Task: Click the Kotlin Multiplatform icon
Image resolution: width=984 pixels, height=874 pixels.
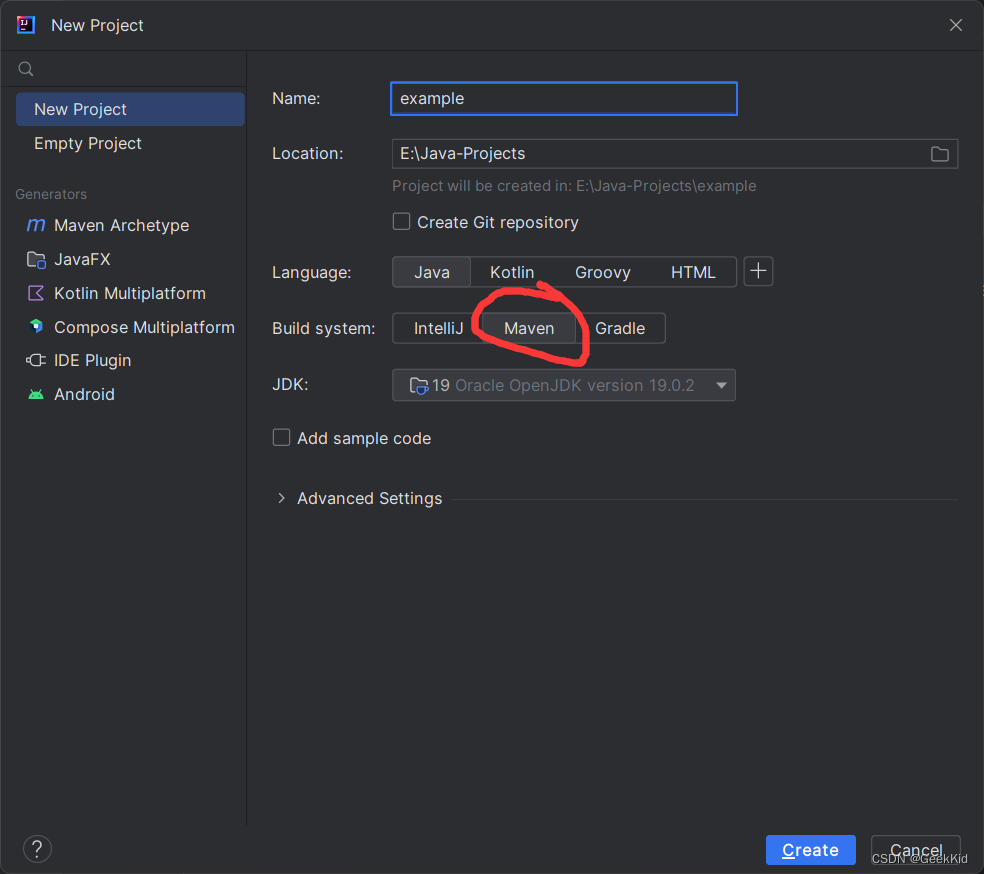Action: tap(36, 293)
